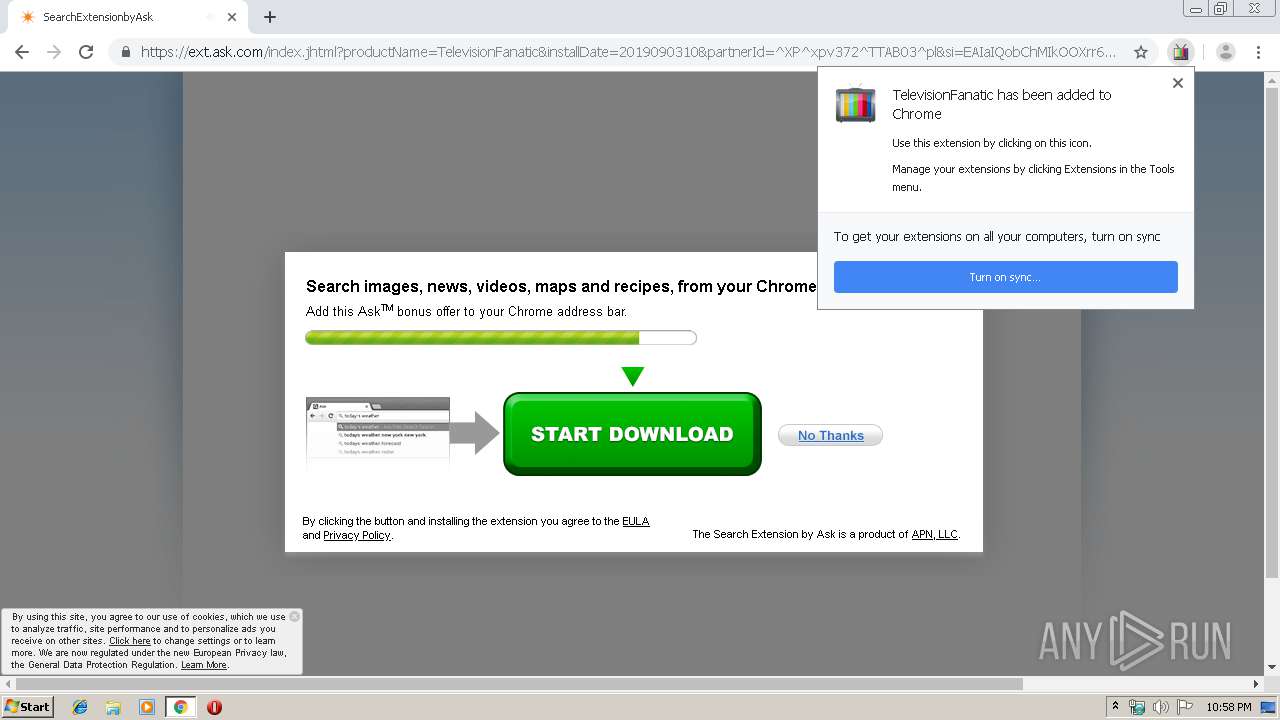Open the file explorer taskbar icon

pos(113,707)
